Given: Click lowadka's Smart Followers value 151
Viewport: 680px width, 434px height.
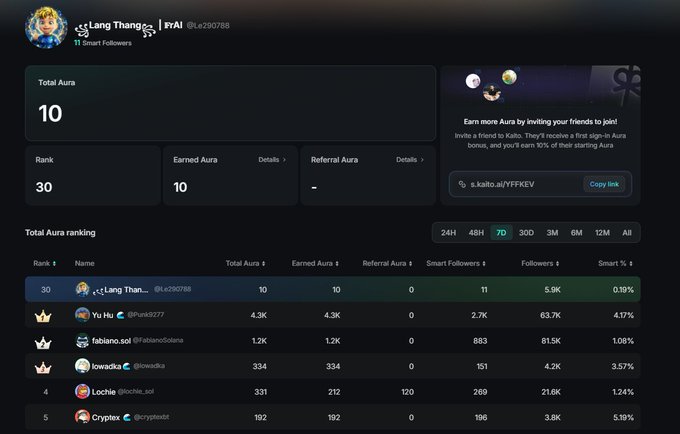Looking at the screenshot, I should pos(482,366).
